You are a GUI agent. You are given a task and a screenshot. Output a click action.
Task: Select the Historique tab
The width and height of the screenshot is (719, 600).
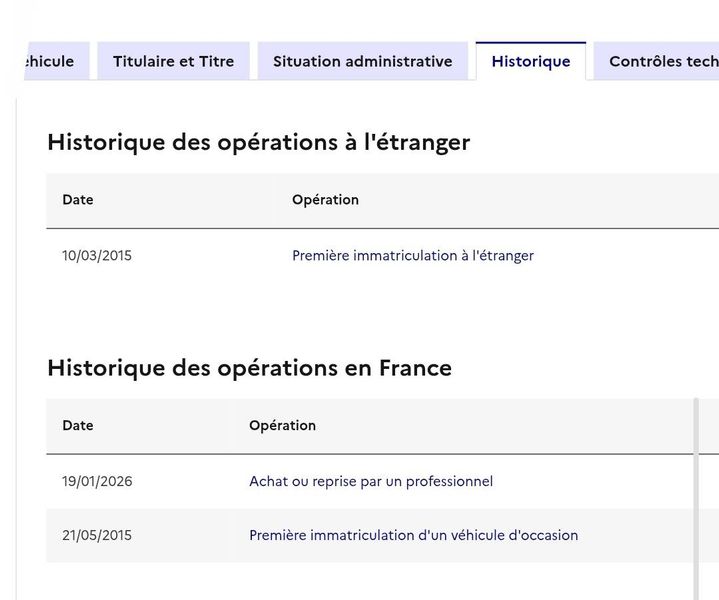coord(531,61)
